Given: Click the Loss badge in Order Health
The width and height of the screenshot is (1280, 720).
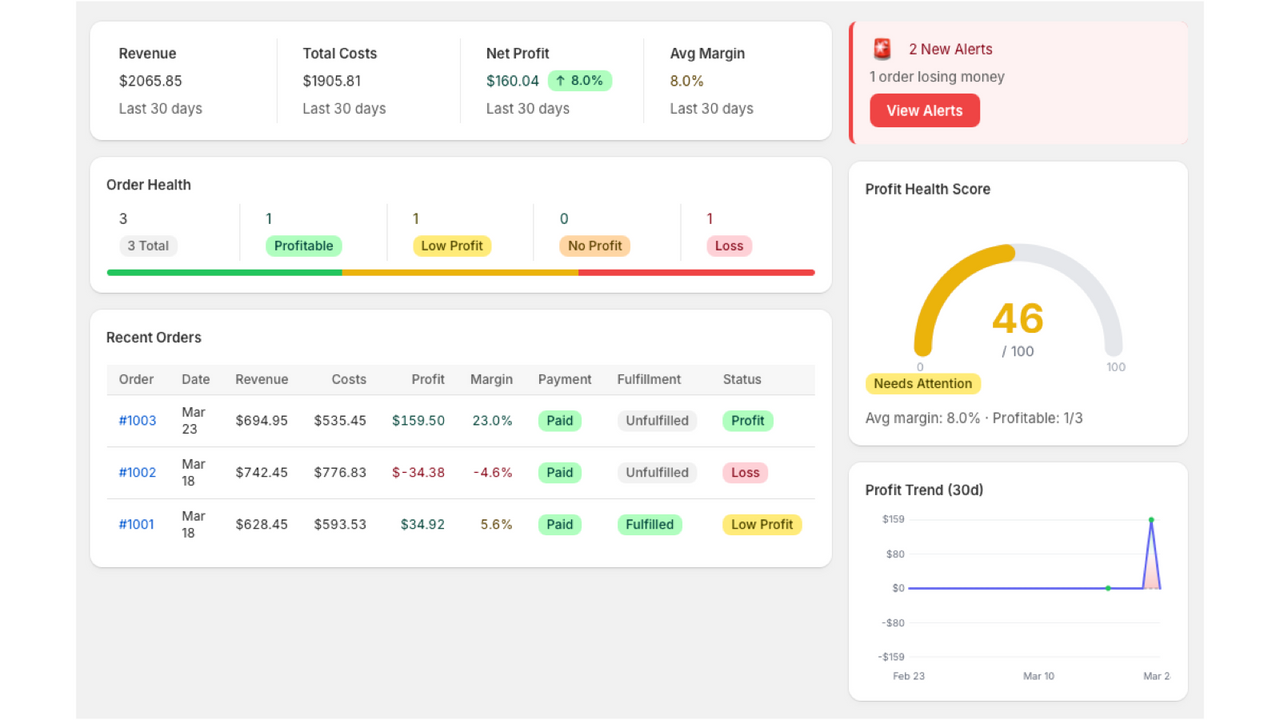Looking at the screenshot, I should pos(730,246).
